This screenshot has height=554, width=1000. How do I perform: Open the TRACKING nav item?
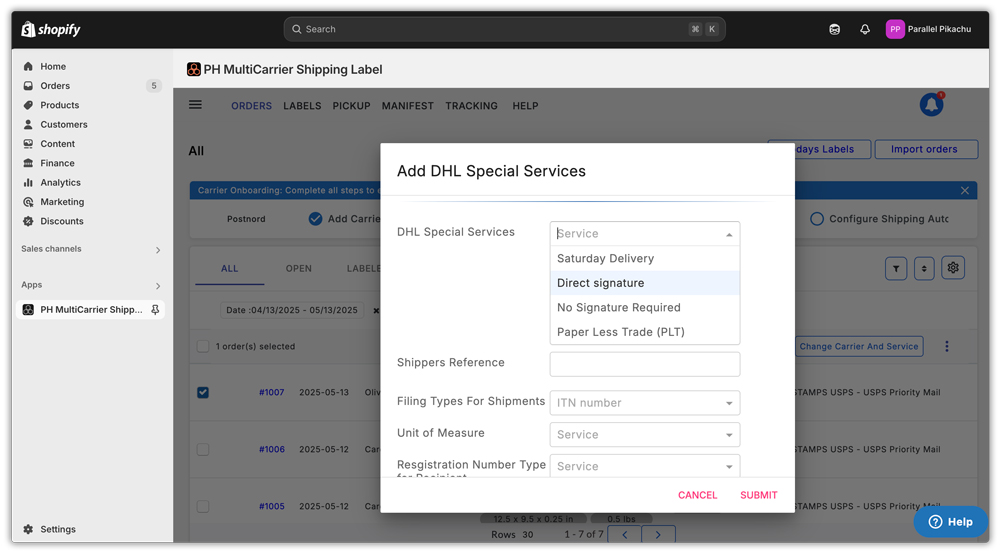(x=471, y=106)
